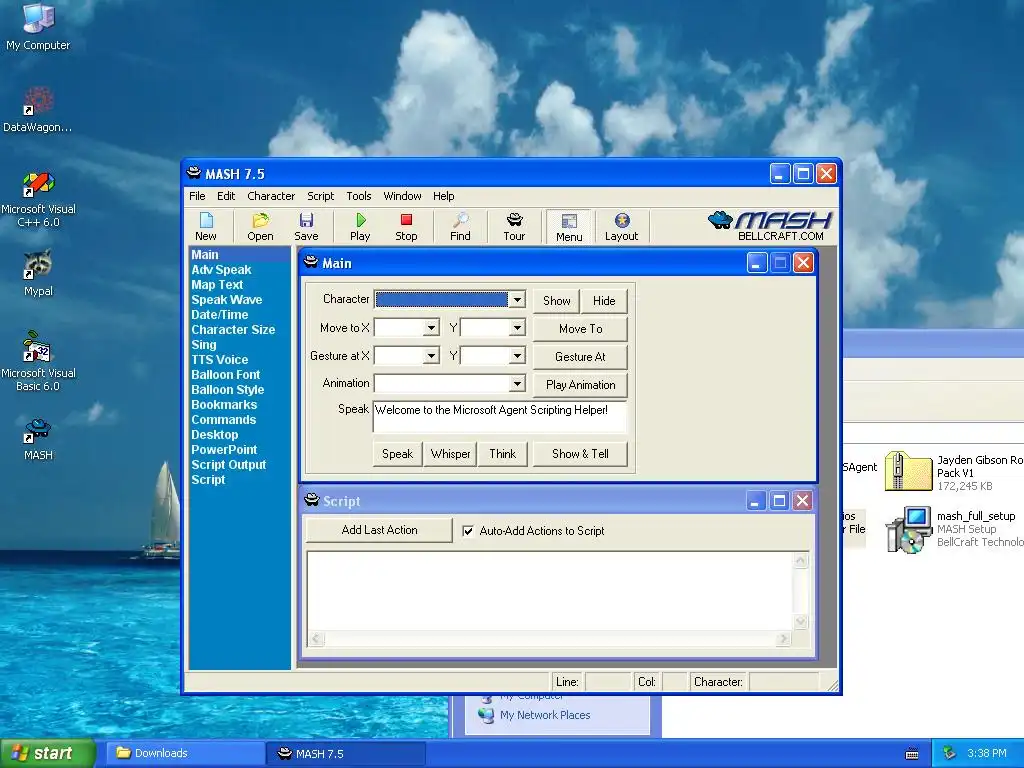
Task: Select Adv Speak in the side panel
Action: (221, 270)
